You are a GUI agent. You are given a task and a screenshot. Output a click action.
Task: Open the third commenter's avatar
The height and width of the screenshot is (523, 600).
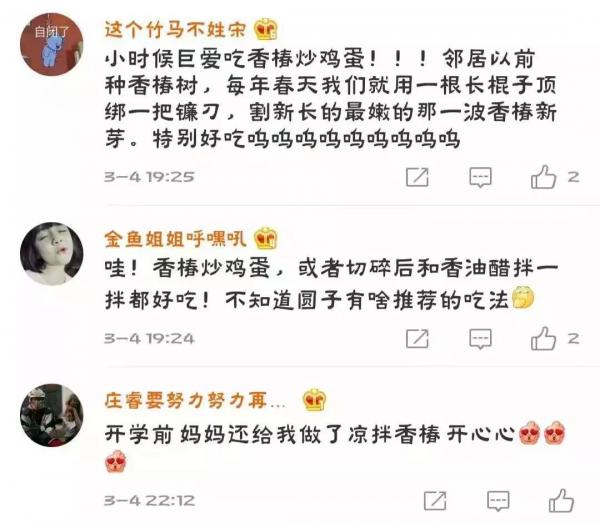point(52,415)
